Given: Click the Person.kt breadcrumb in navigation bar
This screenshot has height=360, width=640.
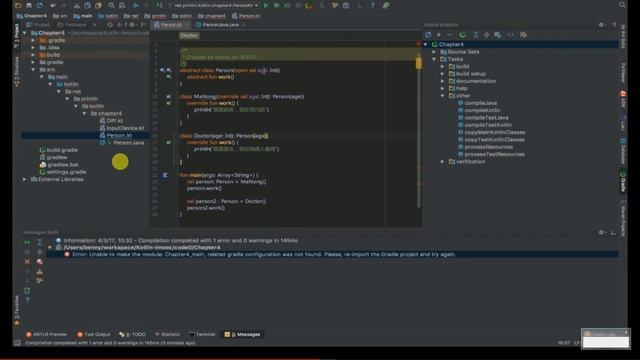Looking at the screenshot, I should point(246,16).
